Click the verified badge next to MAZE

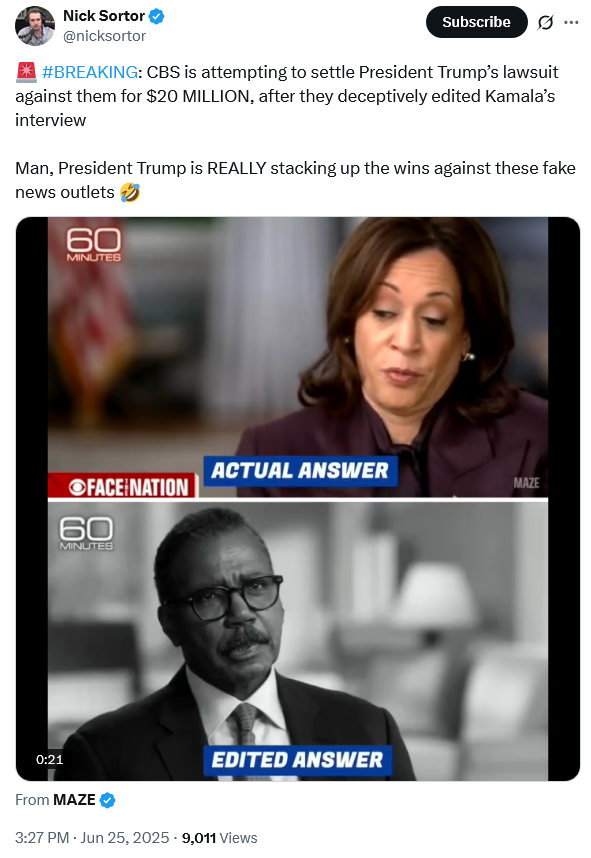[108, 801]
